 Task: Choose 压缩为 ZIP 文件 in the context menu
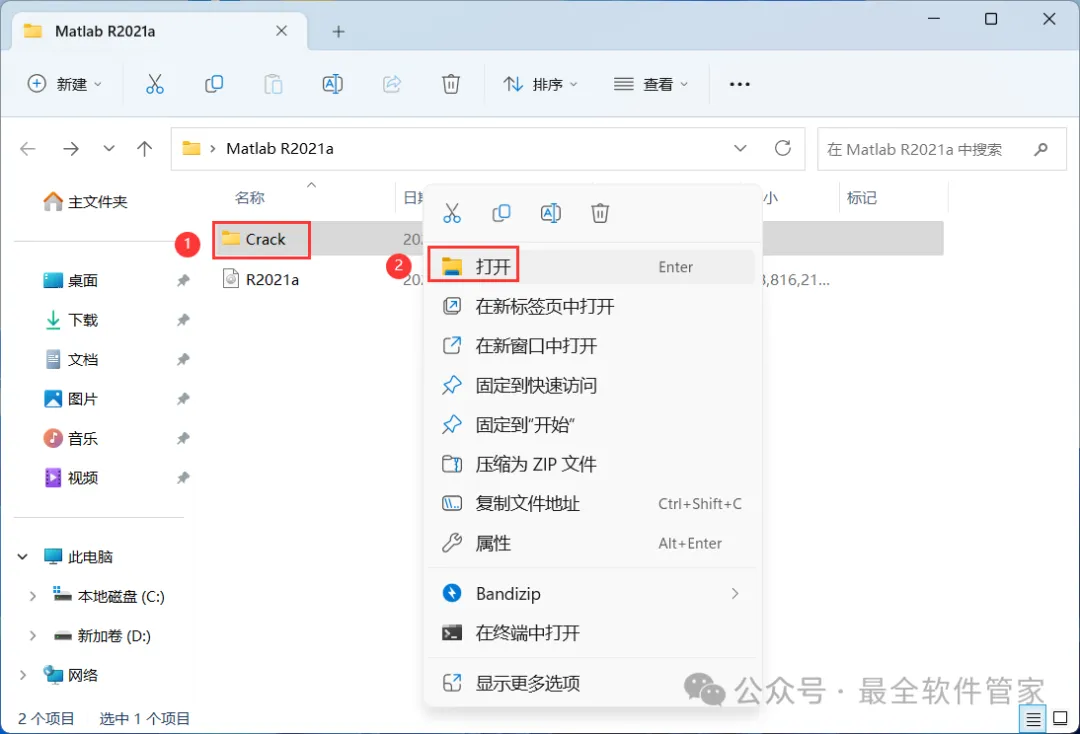(x=591, y=464)
